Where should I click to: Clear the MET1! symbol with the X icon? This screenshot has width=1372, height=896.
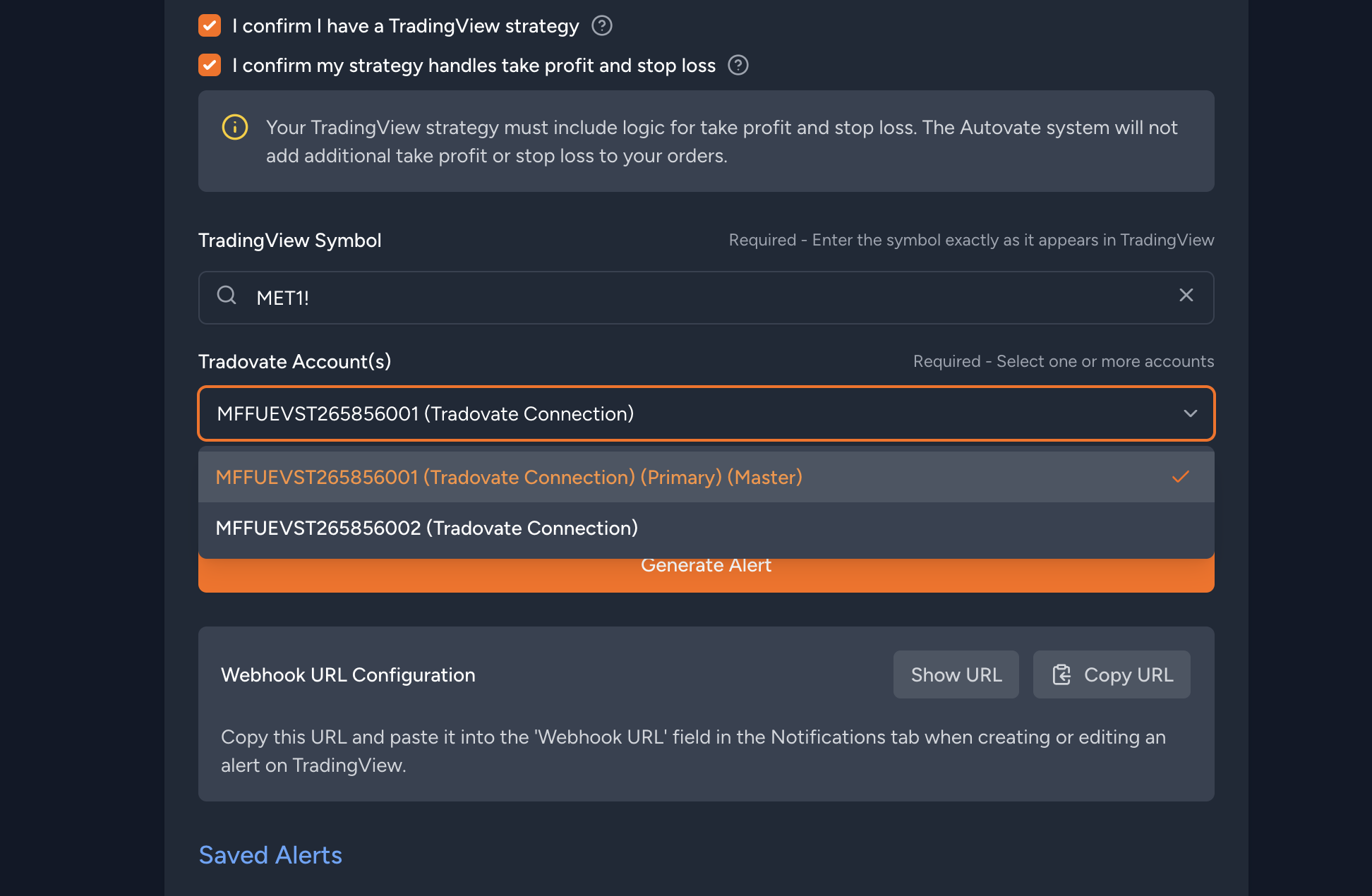(1186, 296)
